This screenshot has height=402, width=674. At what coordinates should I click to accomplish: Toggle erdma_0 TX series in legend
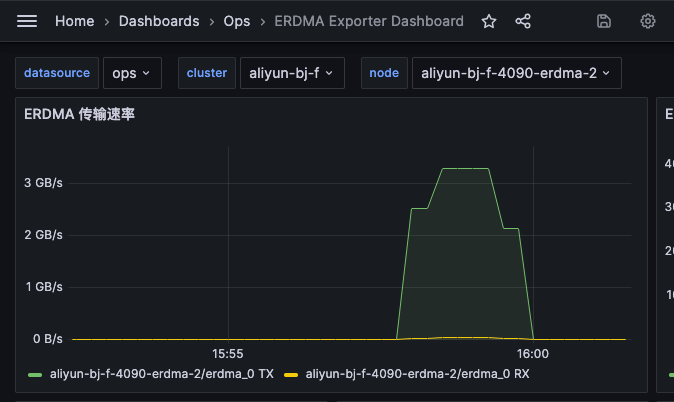tap(162, 373)
